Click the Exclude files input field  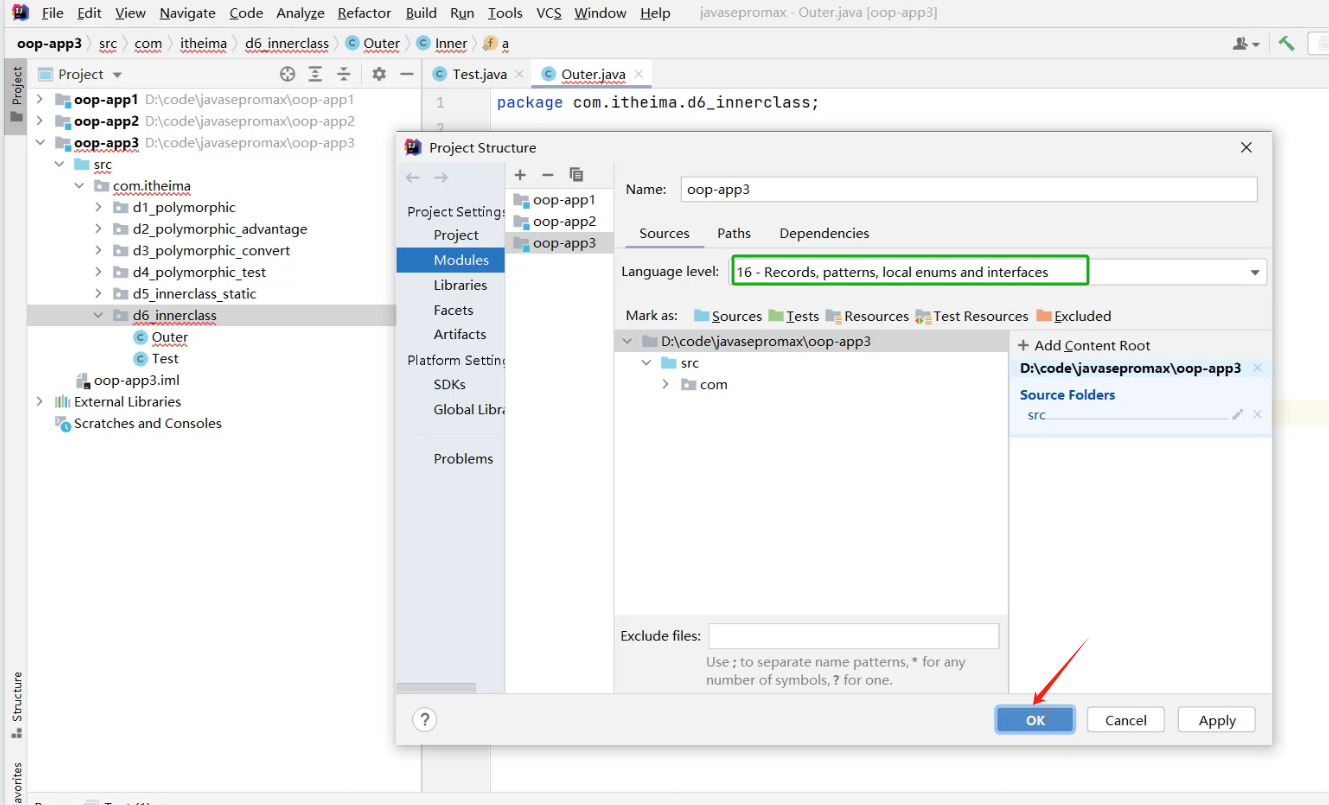coord(854,636)
